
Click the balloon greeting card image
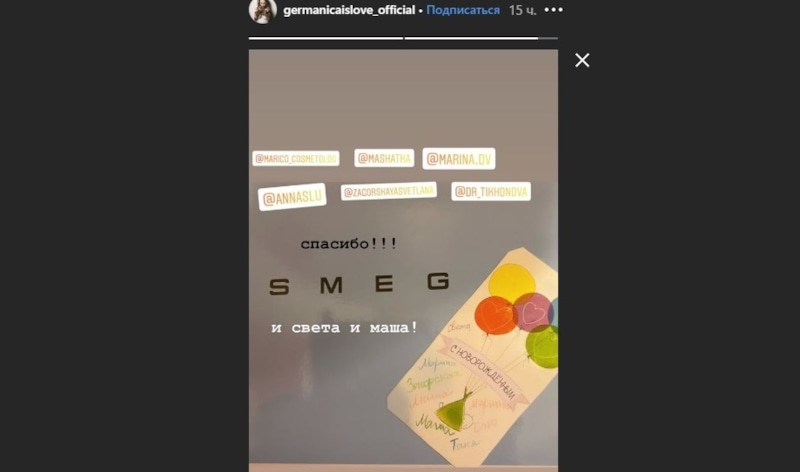coord(472,357)
